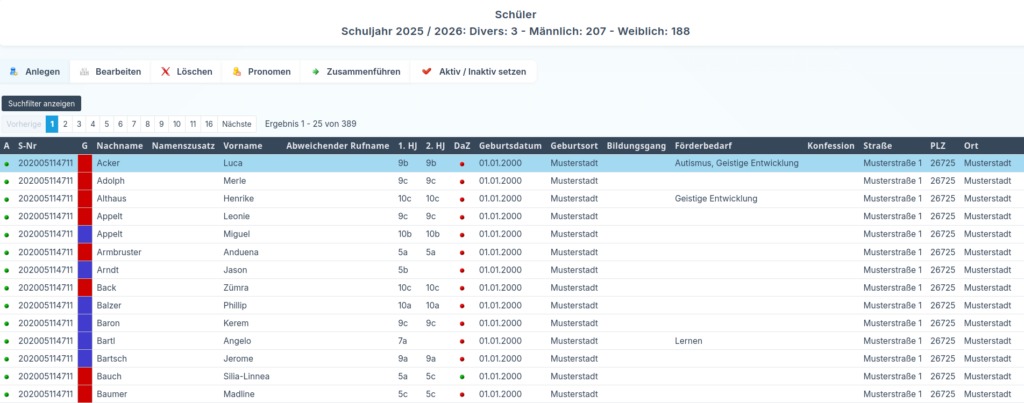Click blue gender swatch for Arndt
The image size is (1024, 403).
85,270
